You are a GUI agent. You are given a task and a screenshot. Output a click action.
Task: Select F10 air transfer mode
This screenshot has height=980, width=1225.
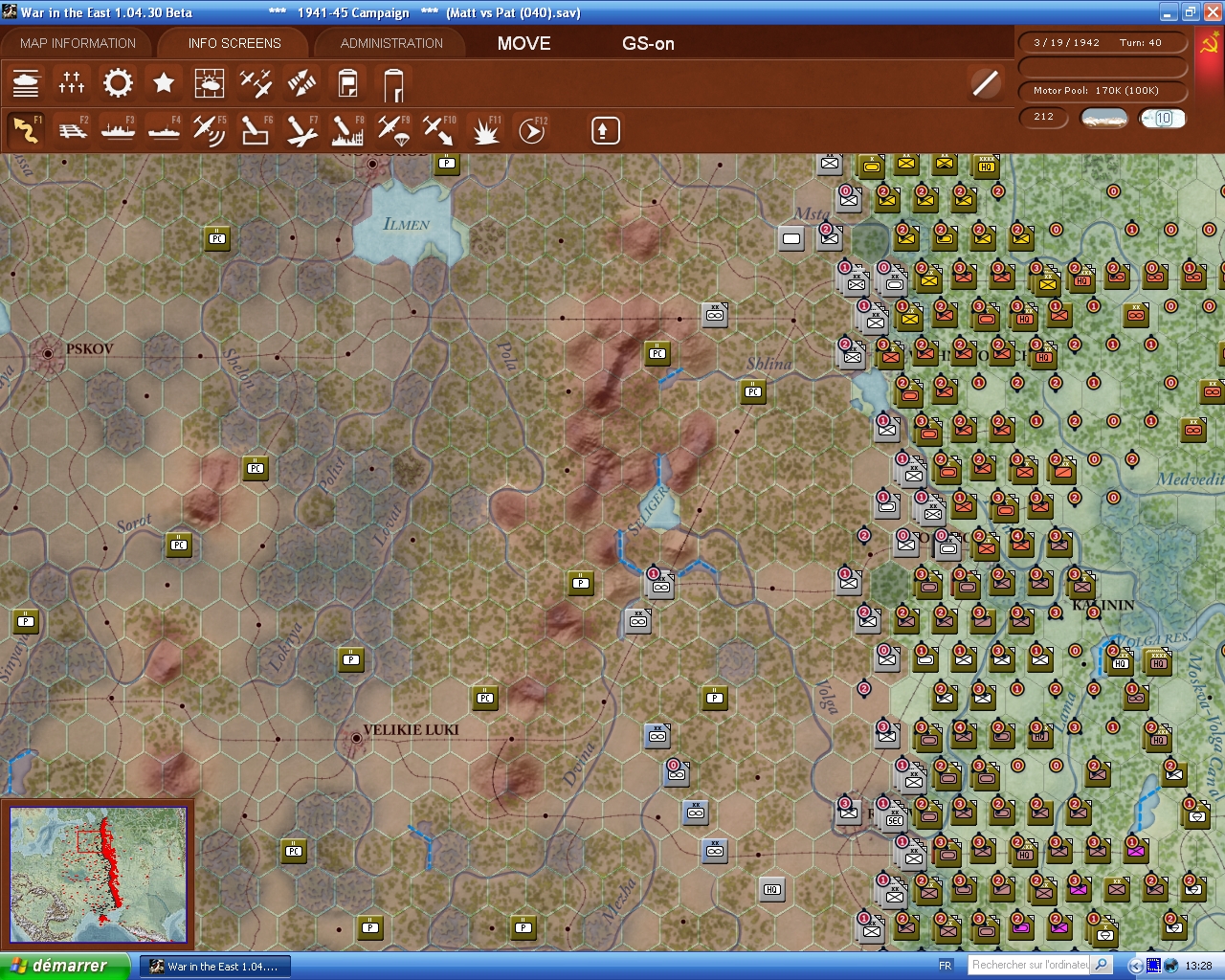[x=439, y=130]
